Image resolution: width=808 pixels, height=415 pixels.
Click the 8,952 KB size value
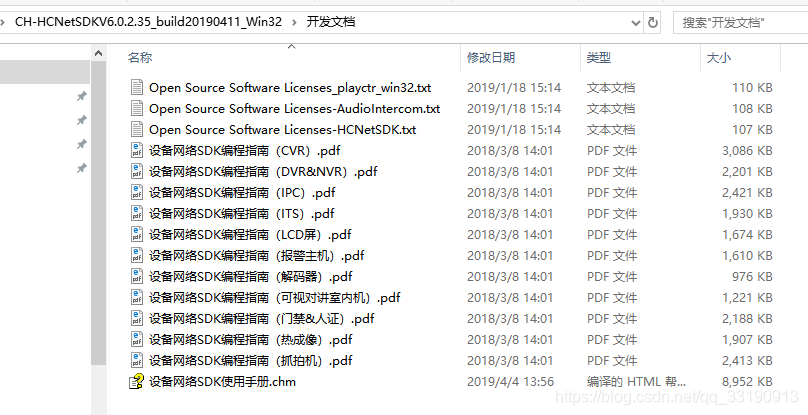coord(747,381)
